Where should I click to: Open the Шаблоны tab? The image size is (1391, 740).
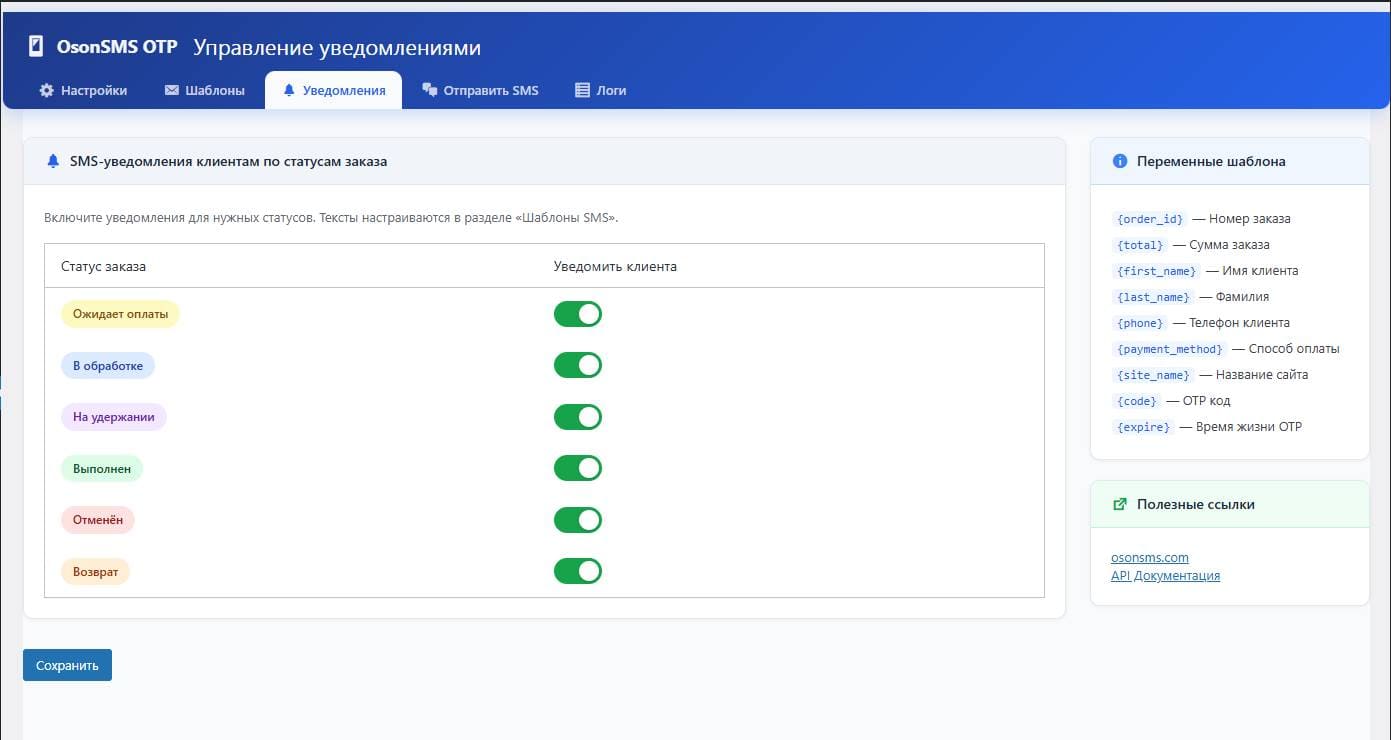[204, 90]
